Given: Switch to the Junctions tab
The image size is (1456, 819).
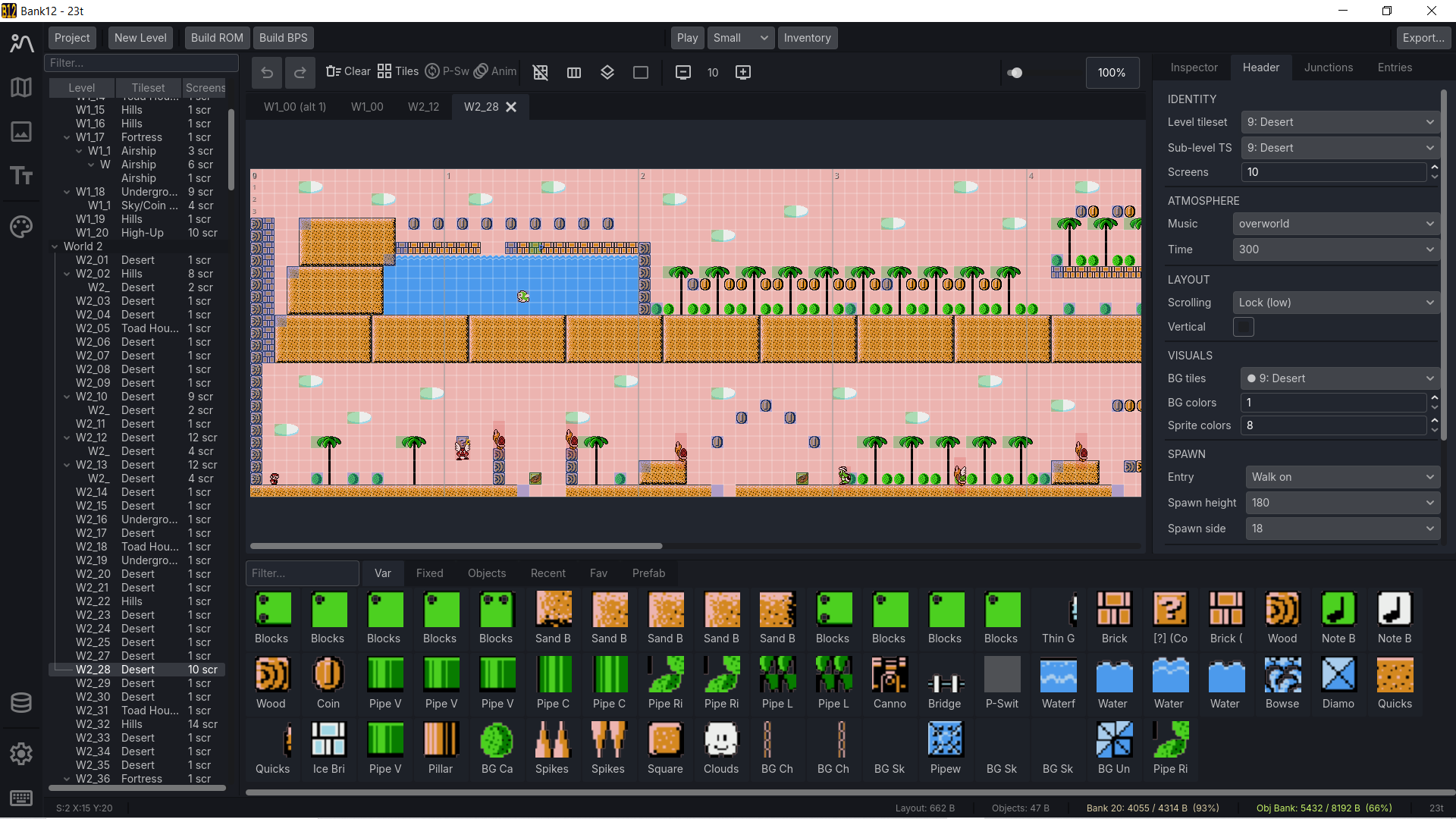Looking at the screenshot, I should point(1328,67).
